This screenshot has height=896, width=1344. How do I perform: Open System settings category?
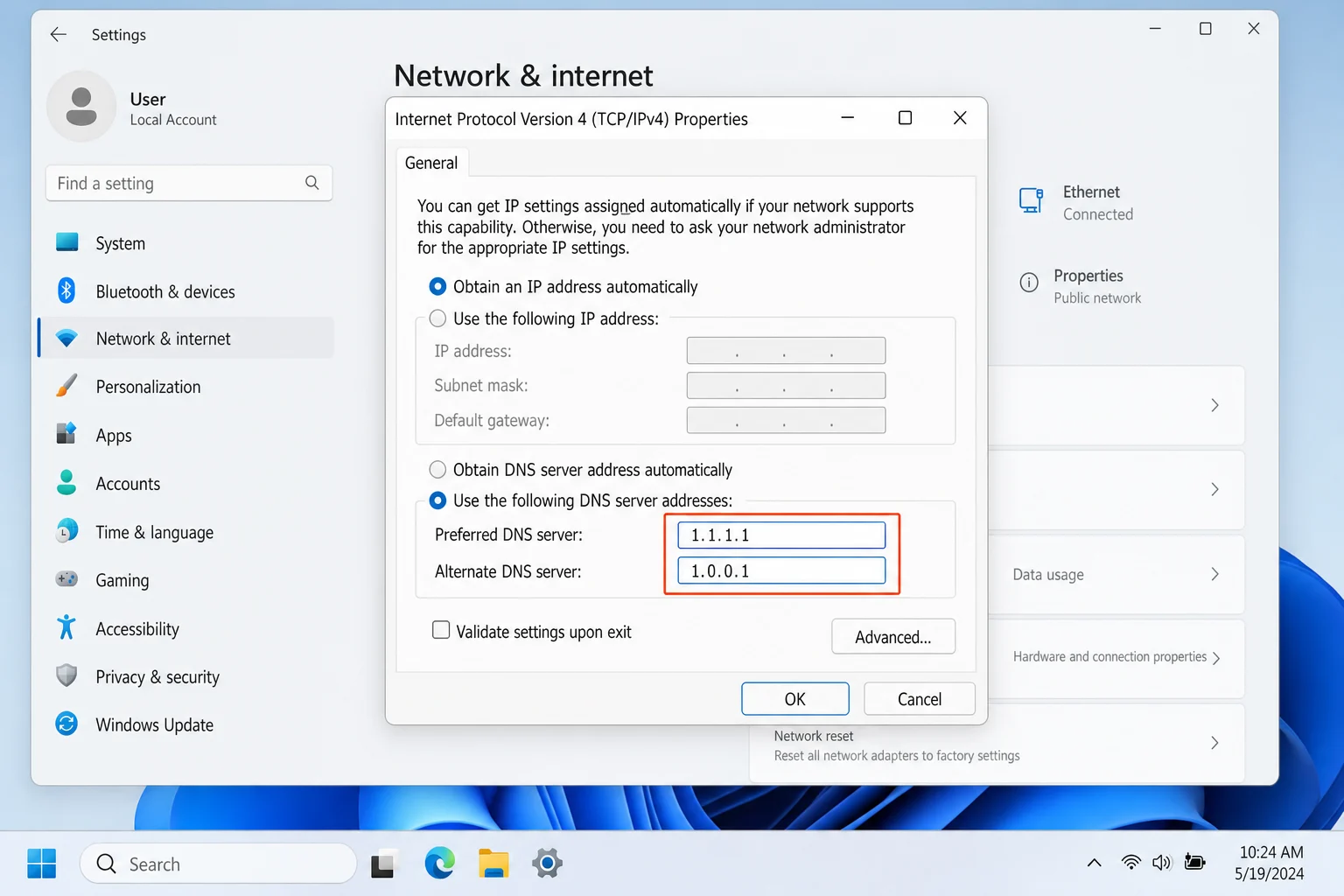click(x=186, y=243)
